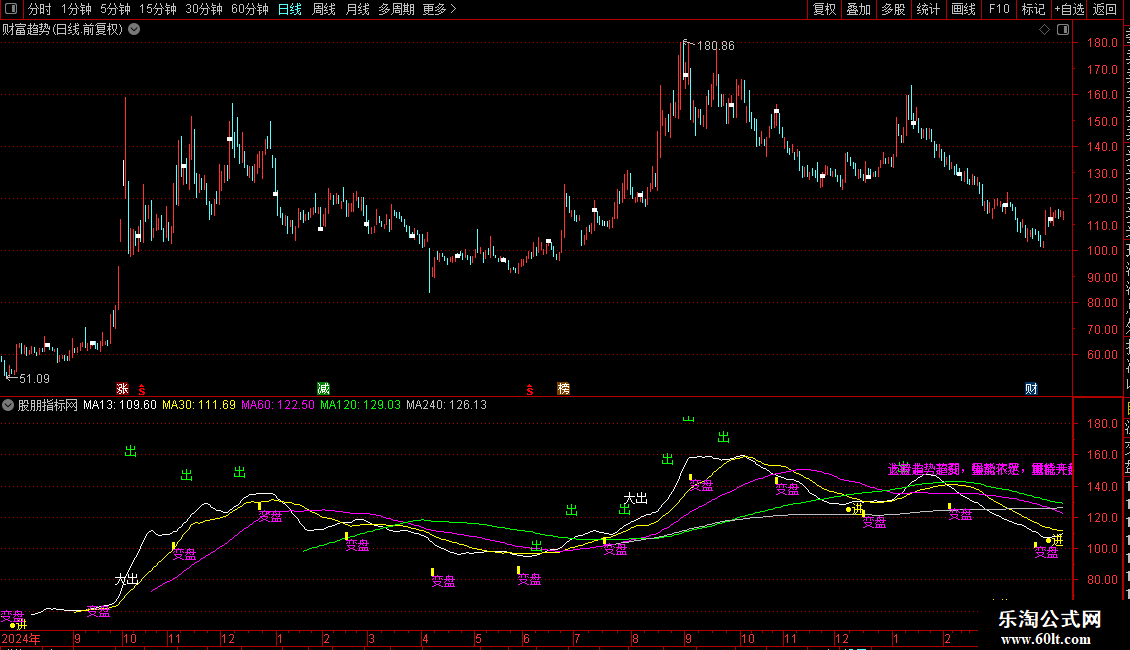Open F10 company information
Image resolution: width=1130 pixels, height=650 pixels.
click(999, 9)
